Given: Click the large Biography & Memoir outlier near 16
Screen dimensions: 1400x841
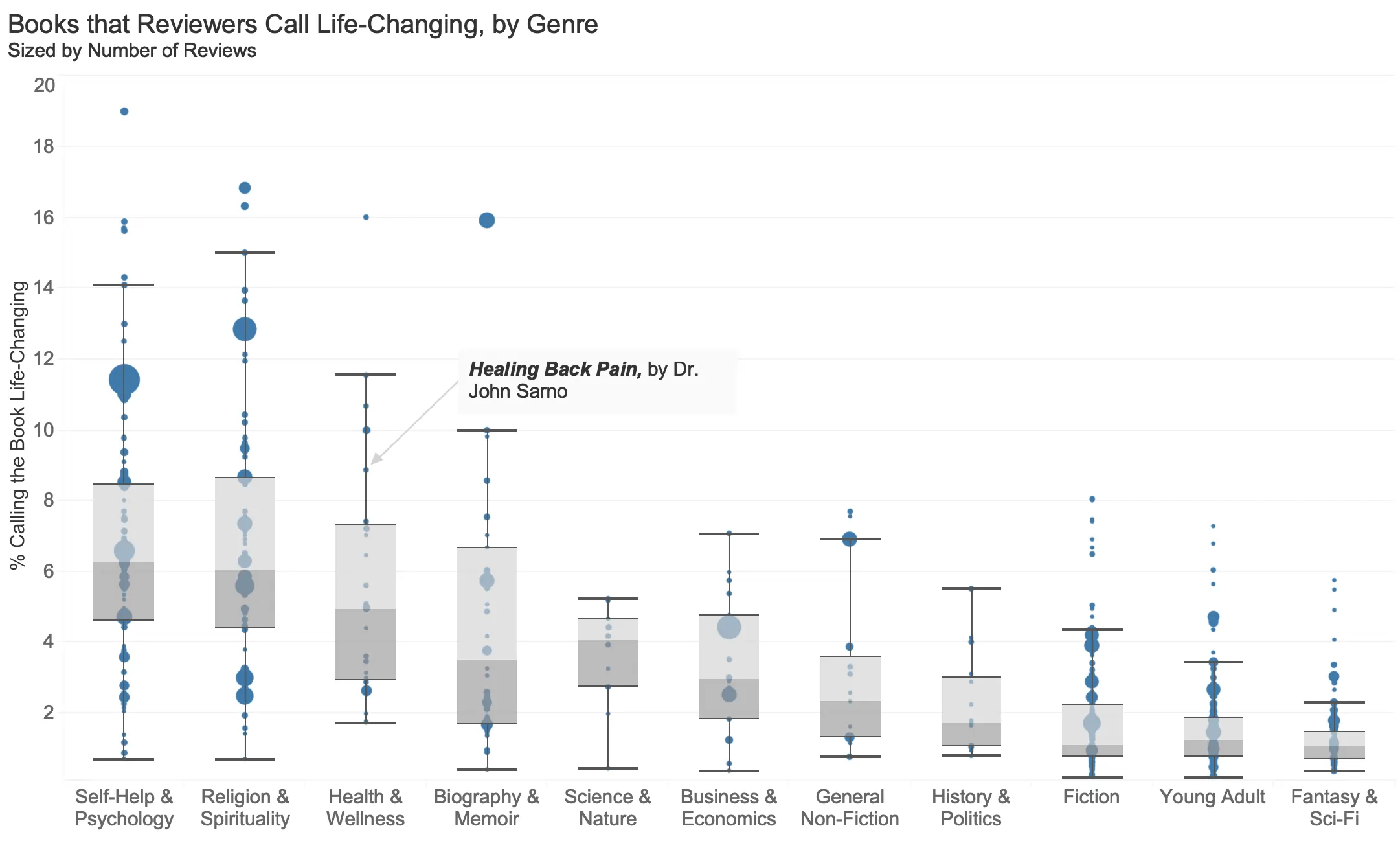Looking at the screenshot, I should click(487, 220).
